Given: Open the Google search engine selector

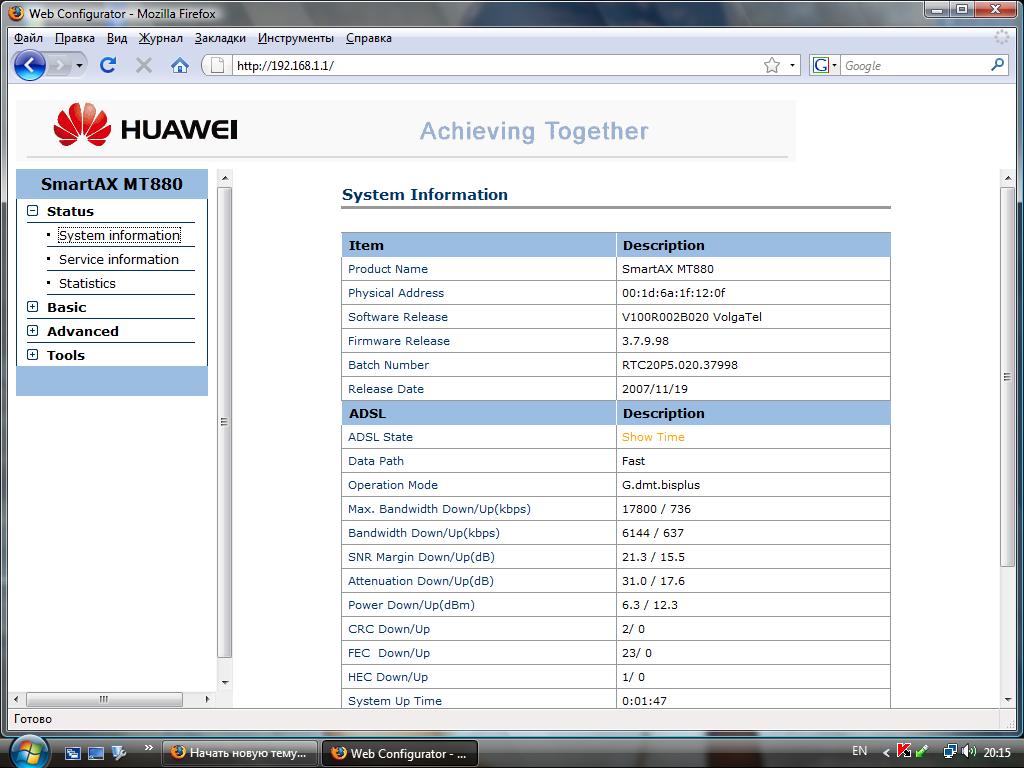Looking at the screenshot, I should tap(824, 65).
